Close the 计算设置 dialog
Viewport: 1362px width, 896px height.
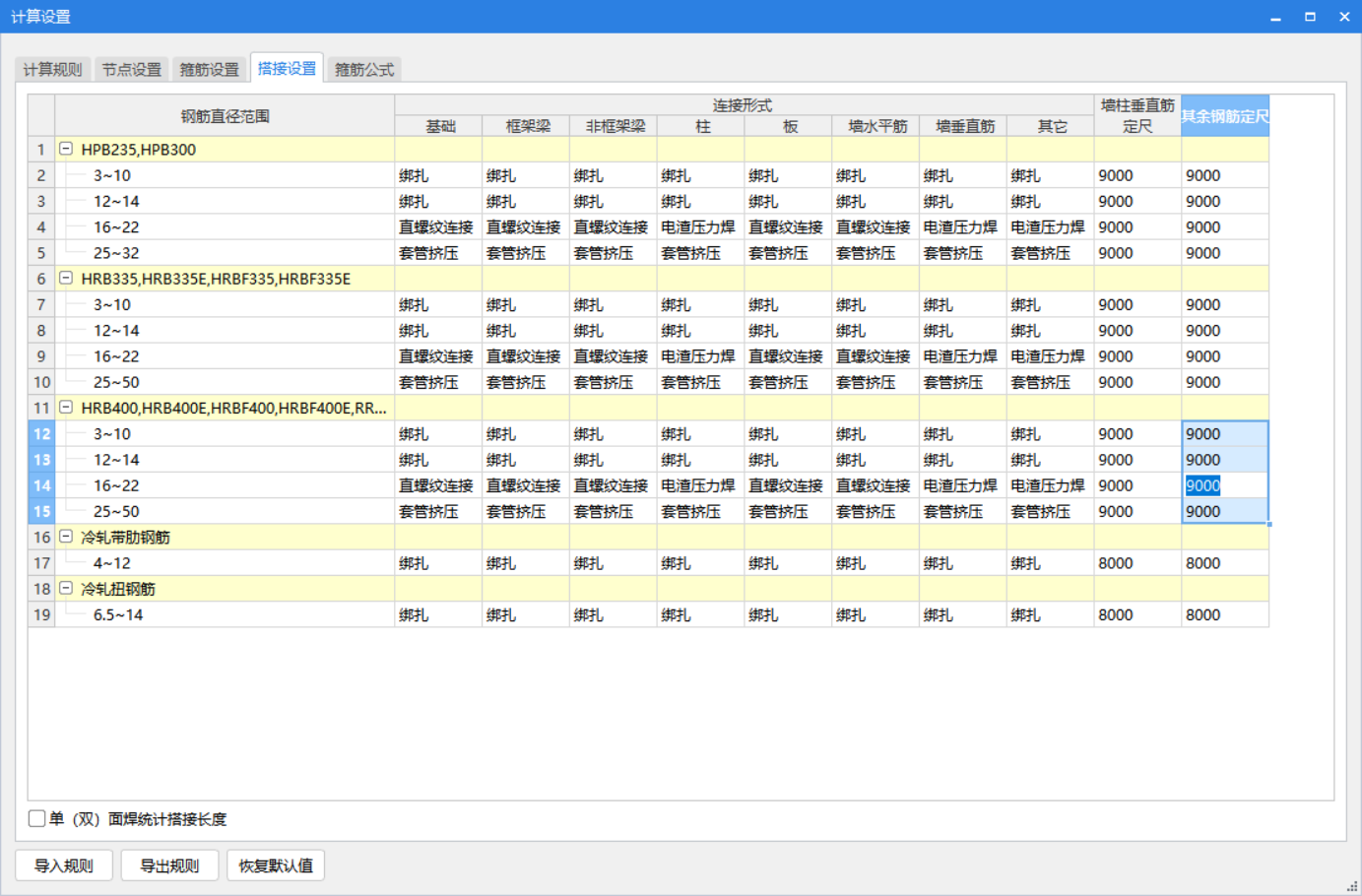pos(1344,17)
